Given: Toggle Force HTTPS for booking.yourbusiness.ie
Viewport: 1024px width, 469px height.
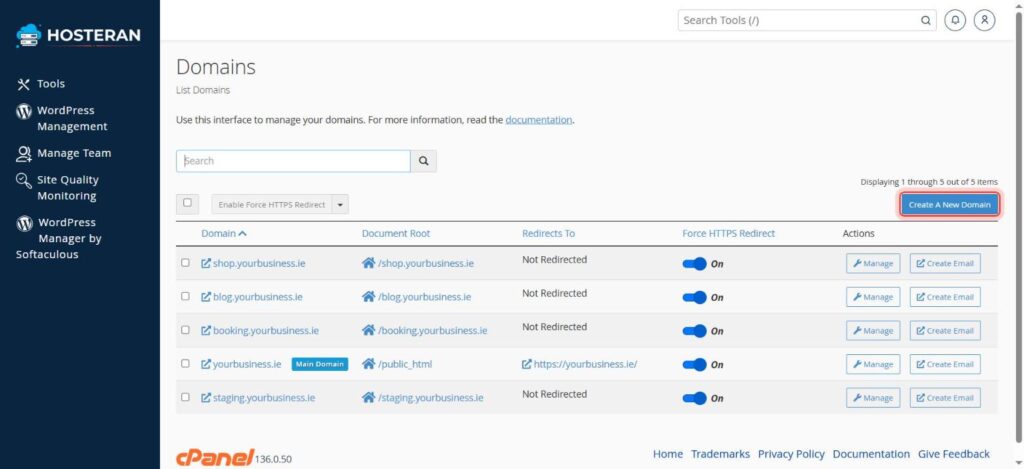Looking at the screenshot, I should pos(694,331).
